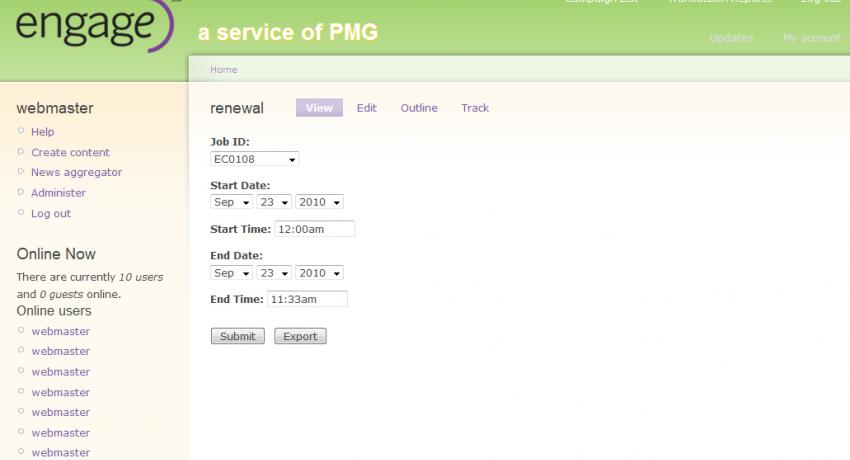
Task: Open the Job ID dropdown EC0108
Action: [254, 159]
